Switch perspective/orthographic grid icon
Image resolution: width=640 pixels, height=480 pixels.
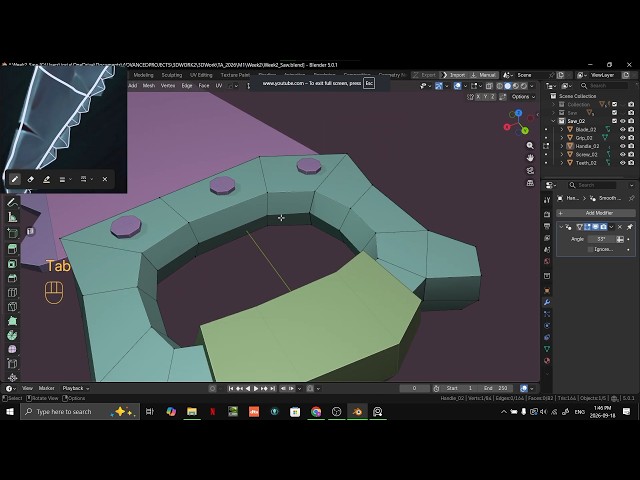(x=530, y=183)
